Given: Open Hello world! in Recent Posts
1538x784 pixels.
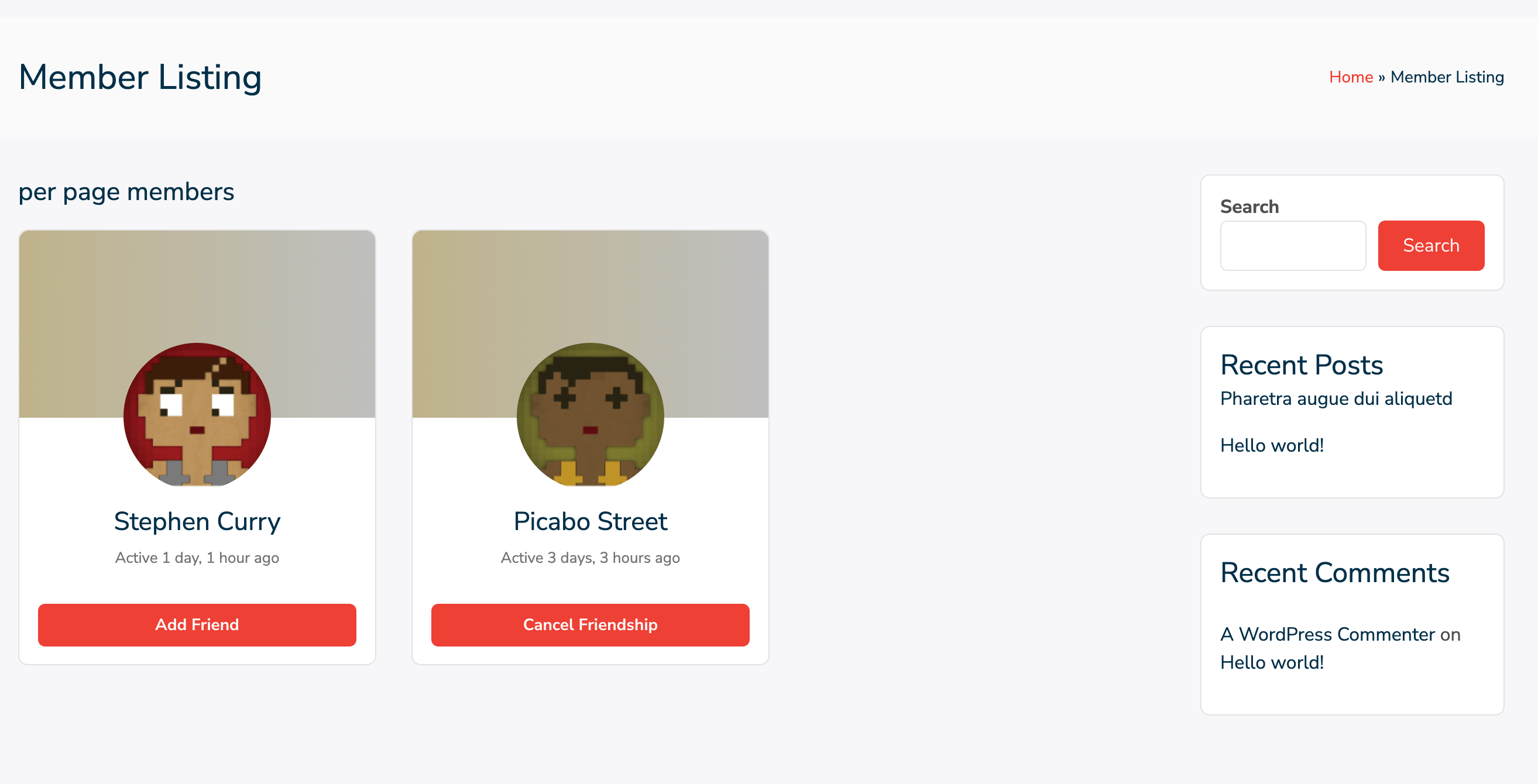Looking at the screenshot, I should pos(1272,445).
